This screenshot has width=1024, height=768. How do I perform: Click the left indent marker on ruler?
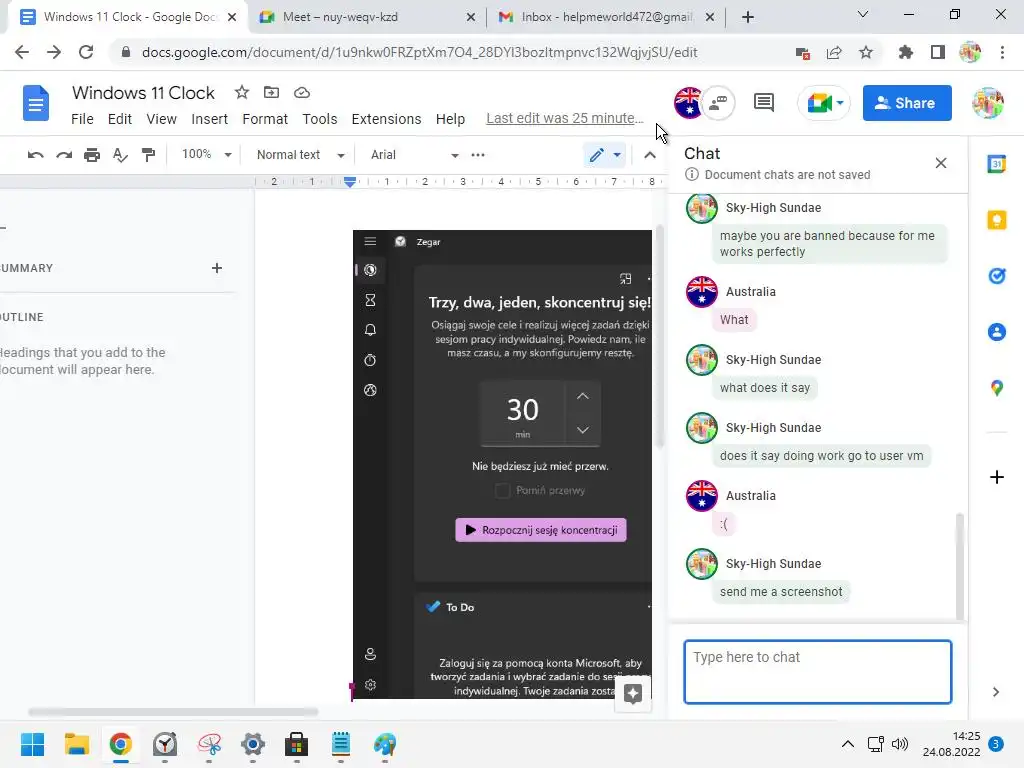pyautogui.click(x=350, y=182)
